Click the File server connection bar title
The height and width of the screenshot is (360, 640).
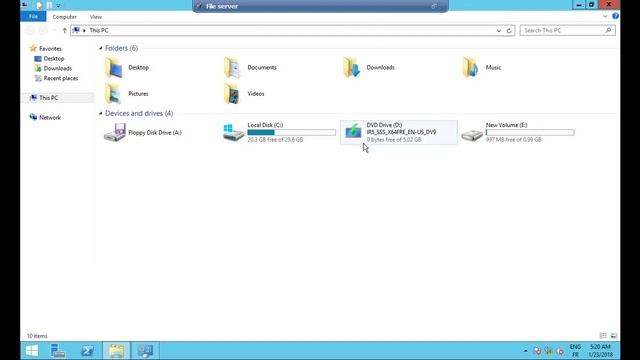(x=222, y=6)
